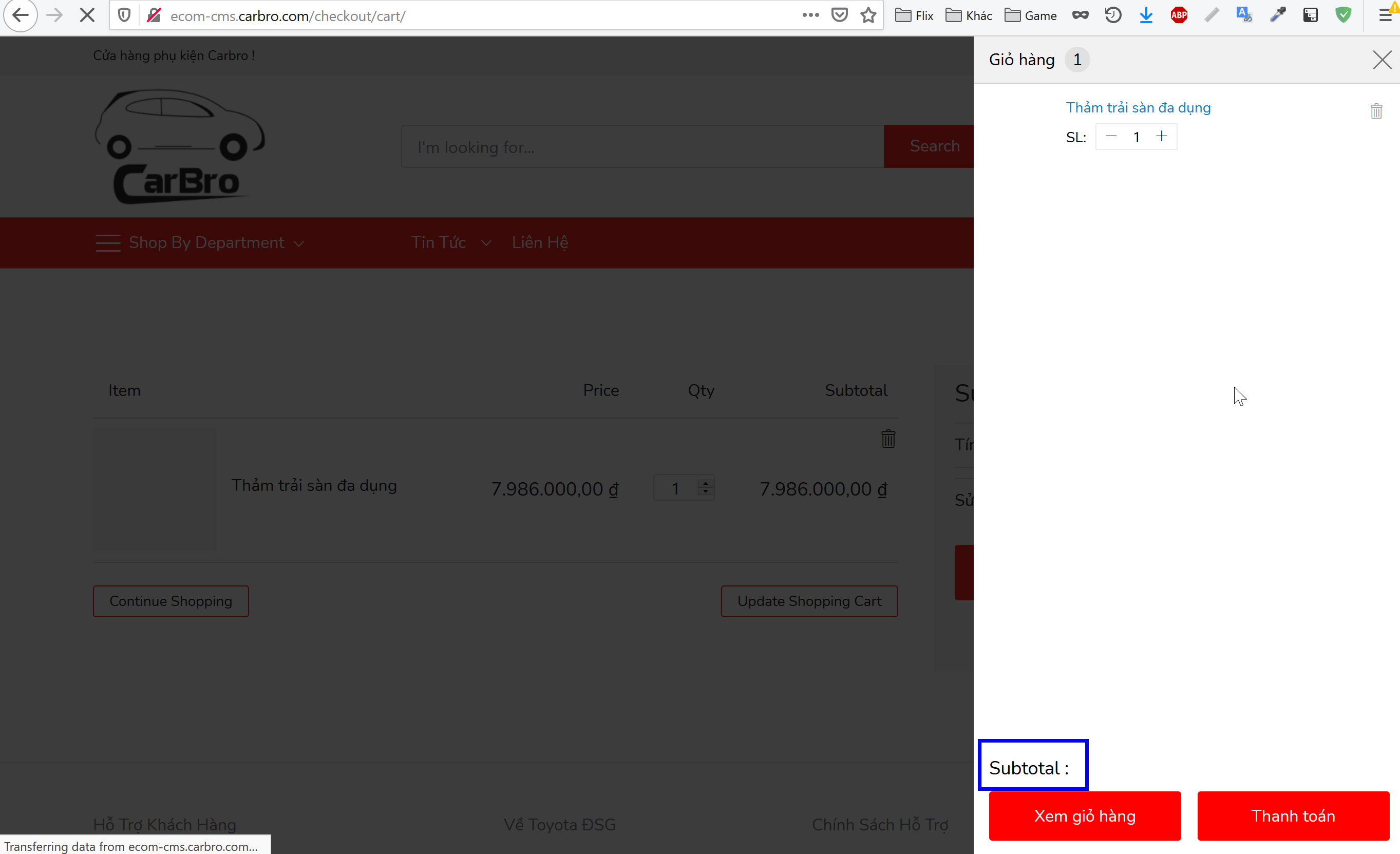Click the product thumbnail in cart table
The height and width of the screenshot is (854, 1400).
[155, 489]
